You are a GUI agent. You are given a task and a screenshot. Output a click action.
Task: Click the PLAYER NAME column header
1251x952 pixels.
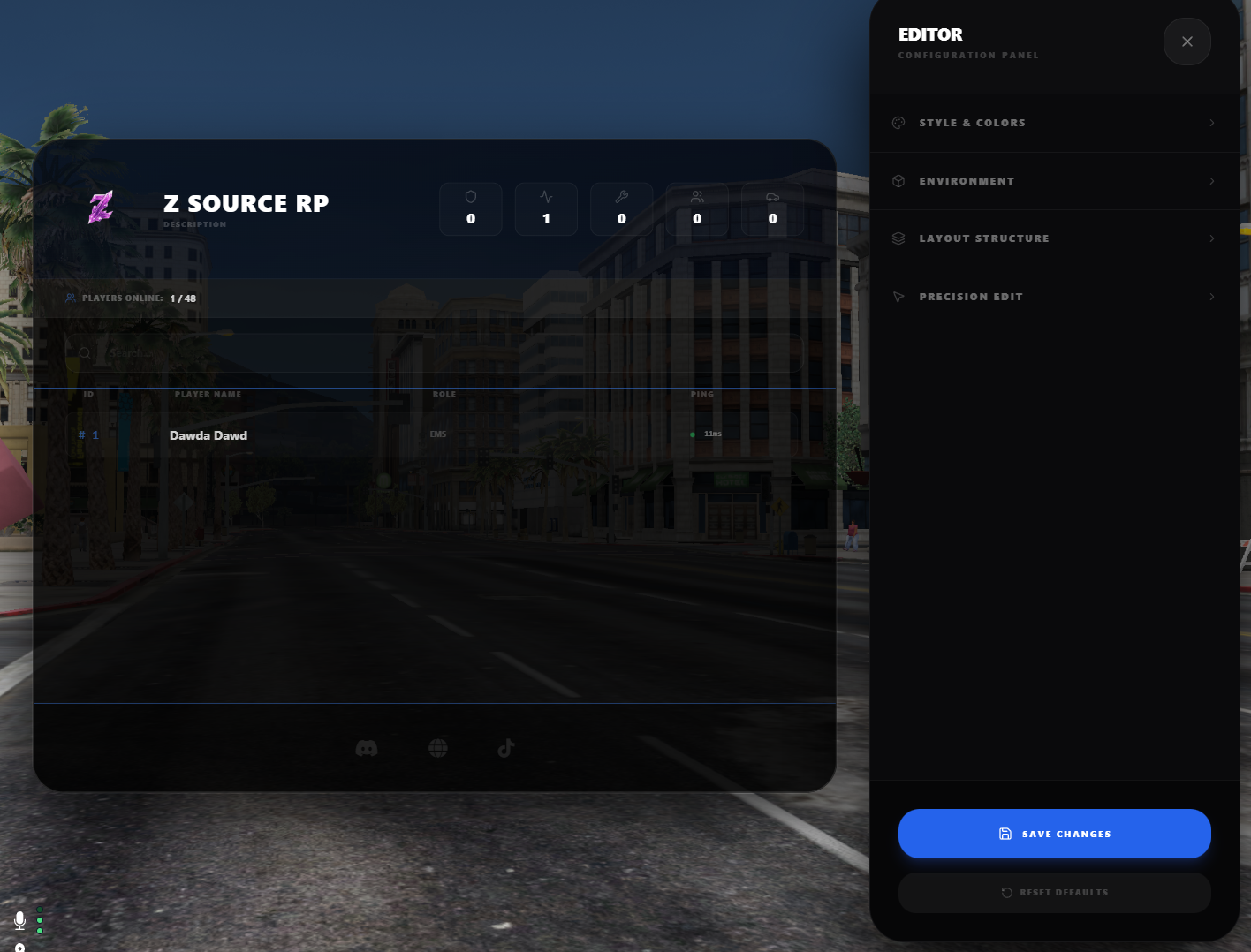click(x=208, y=394)
